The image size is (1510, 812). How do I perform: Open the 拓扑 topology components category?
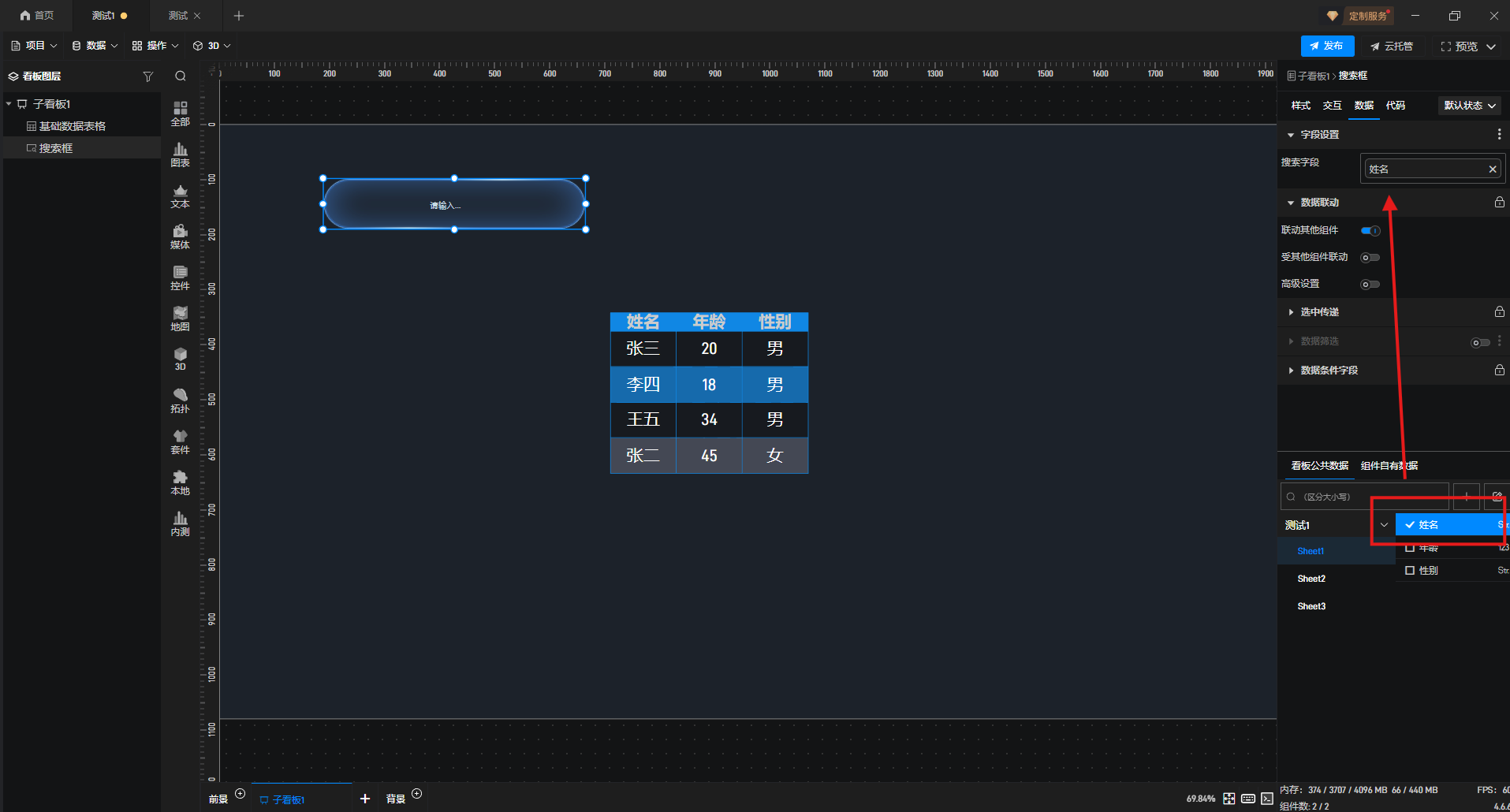(x=180, y=400)
